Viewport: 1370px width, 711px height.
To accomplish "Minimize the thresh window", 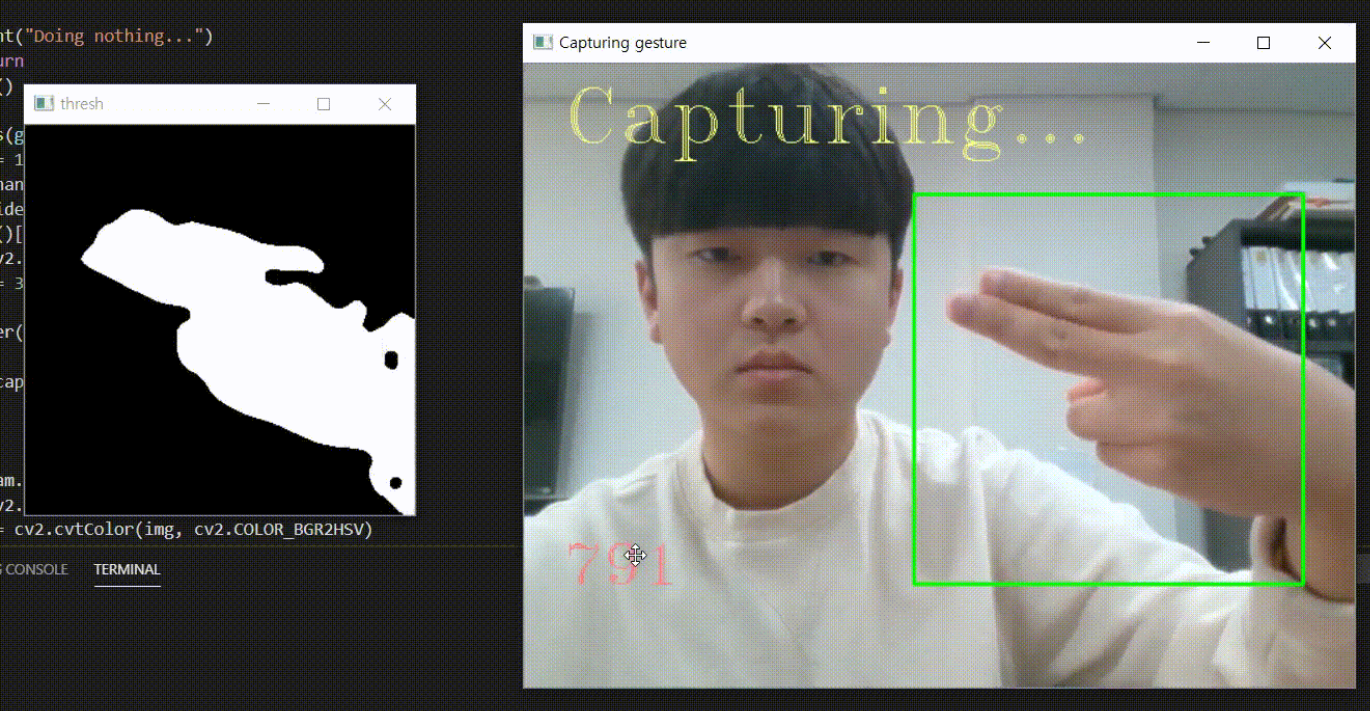I will pyautogui.click(x=263, y=103).
